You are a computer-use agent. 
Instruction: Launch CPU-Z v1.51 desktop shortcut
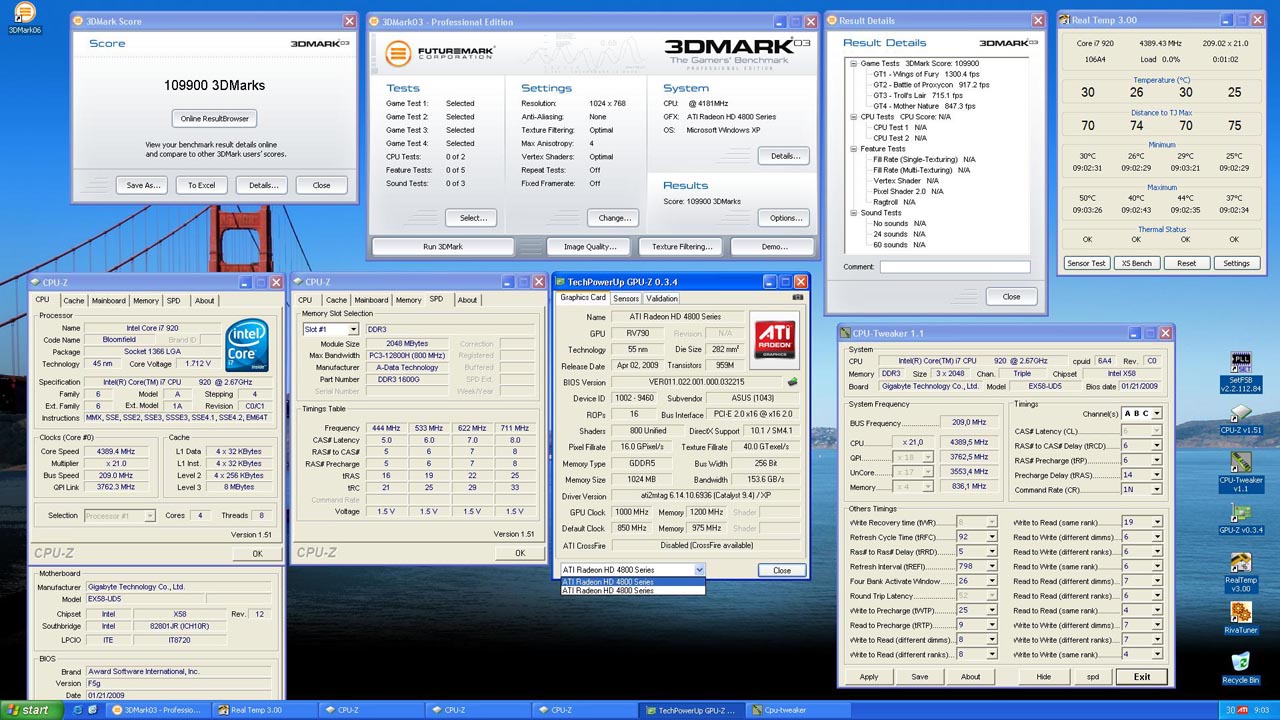coord(1240,419)
